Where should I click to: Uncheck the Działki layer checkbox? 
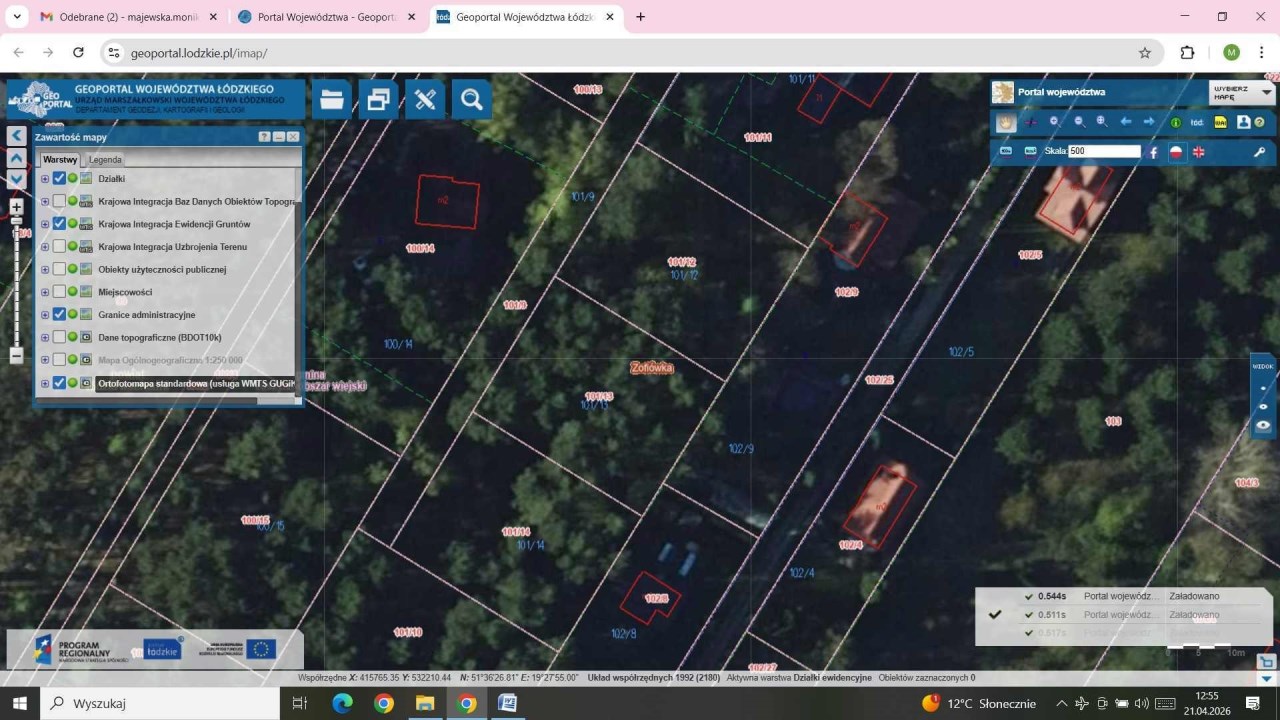(x=60, y=178)
